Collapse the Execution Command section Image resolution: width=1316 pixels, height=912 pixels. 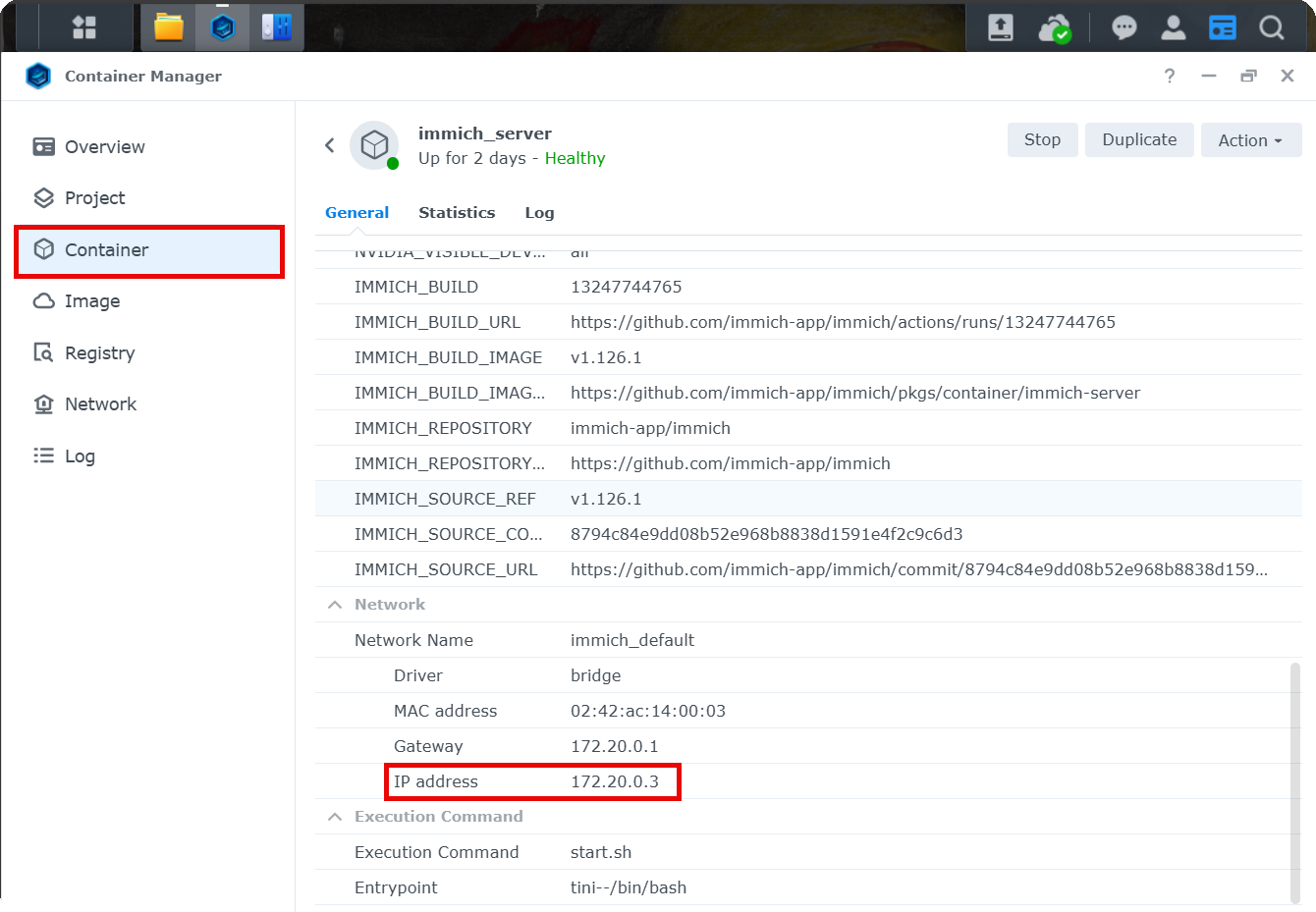tap(335, 817)
